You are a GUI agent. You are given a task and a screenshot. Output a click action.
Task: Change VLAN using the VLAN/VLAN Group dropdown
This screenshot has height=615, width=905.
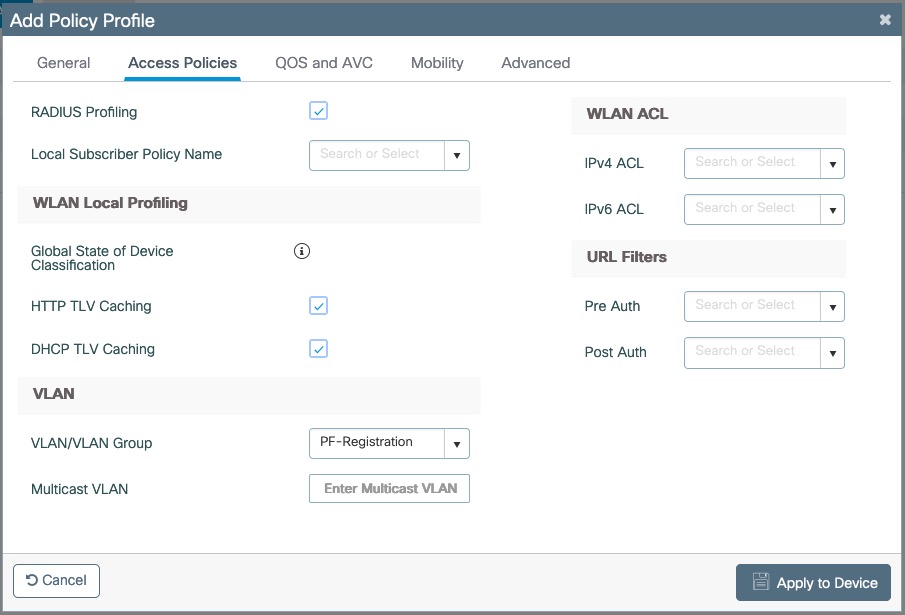(458, 443)
